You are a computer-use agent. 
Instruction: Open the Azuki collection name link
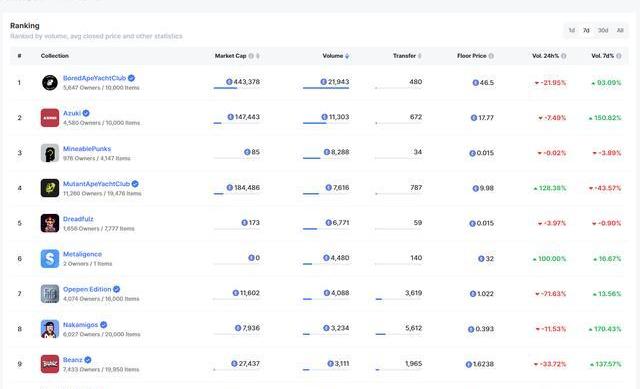click(x=72, y=113)
